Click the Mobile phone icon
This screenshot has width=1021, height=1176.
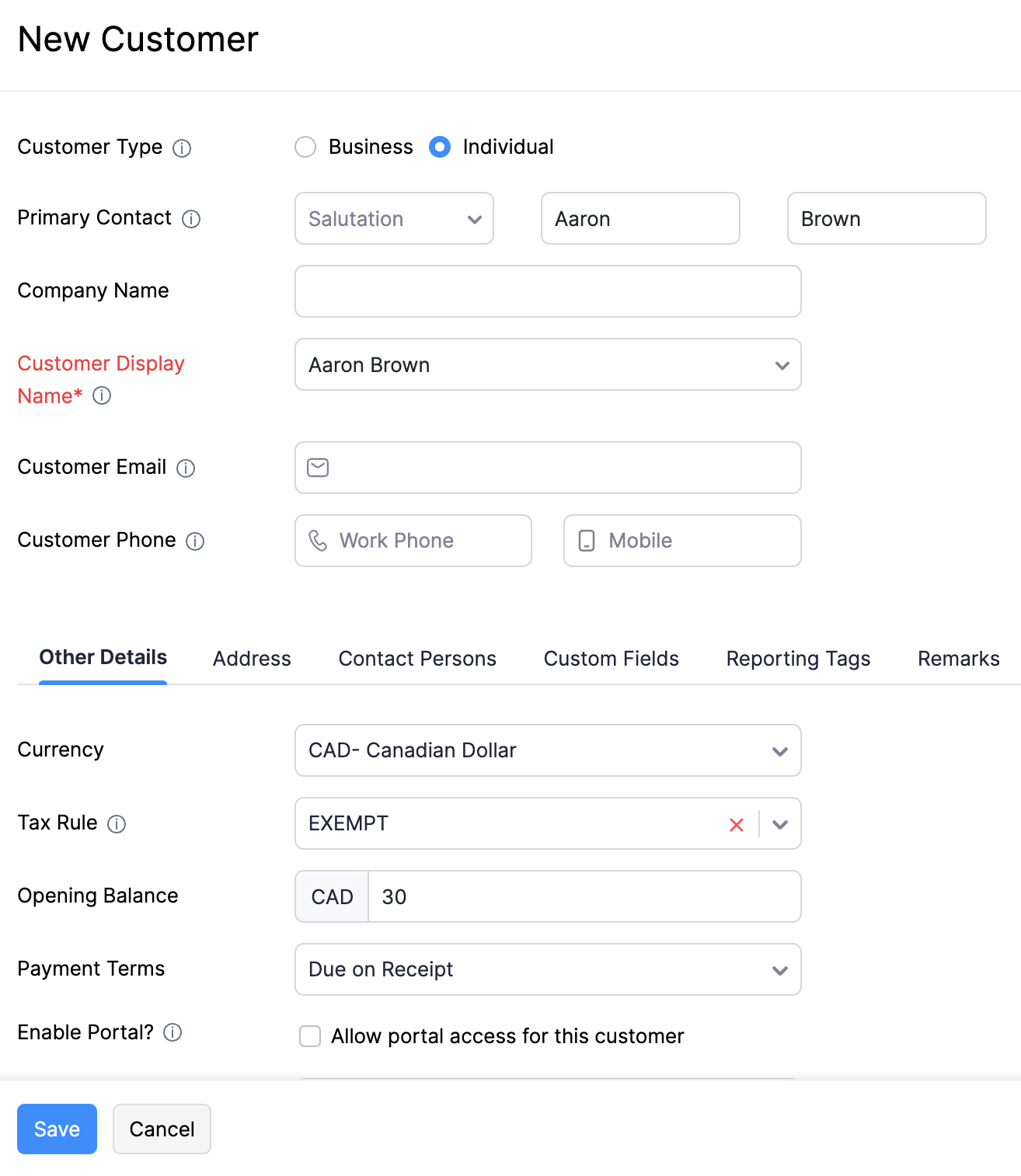click(587, 540)
